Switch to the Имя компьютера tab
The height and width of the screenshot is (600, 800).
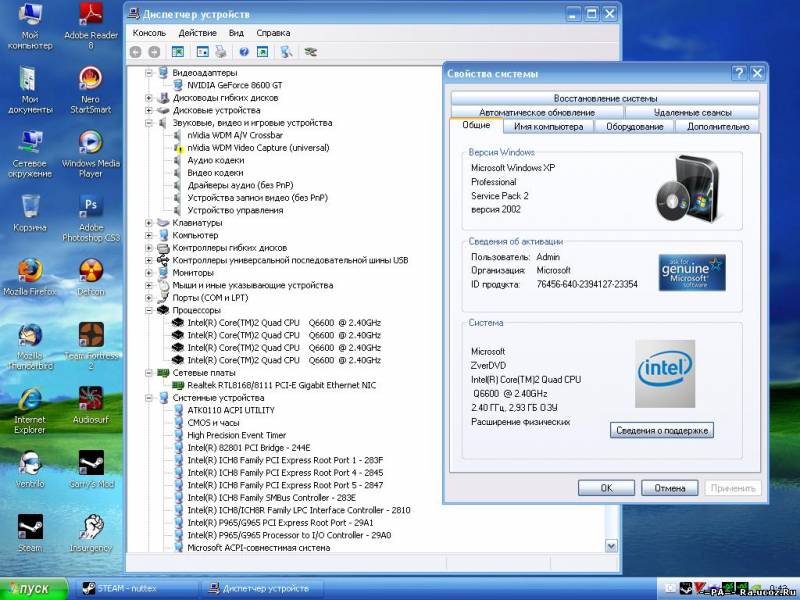pos(548,127)
